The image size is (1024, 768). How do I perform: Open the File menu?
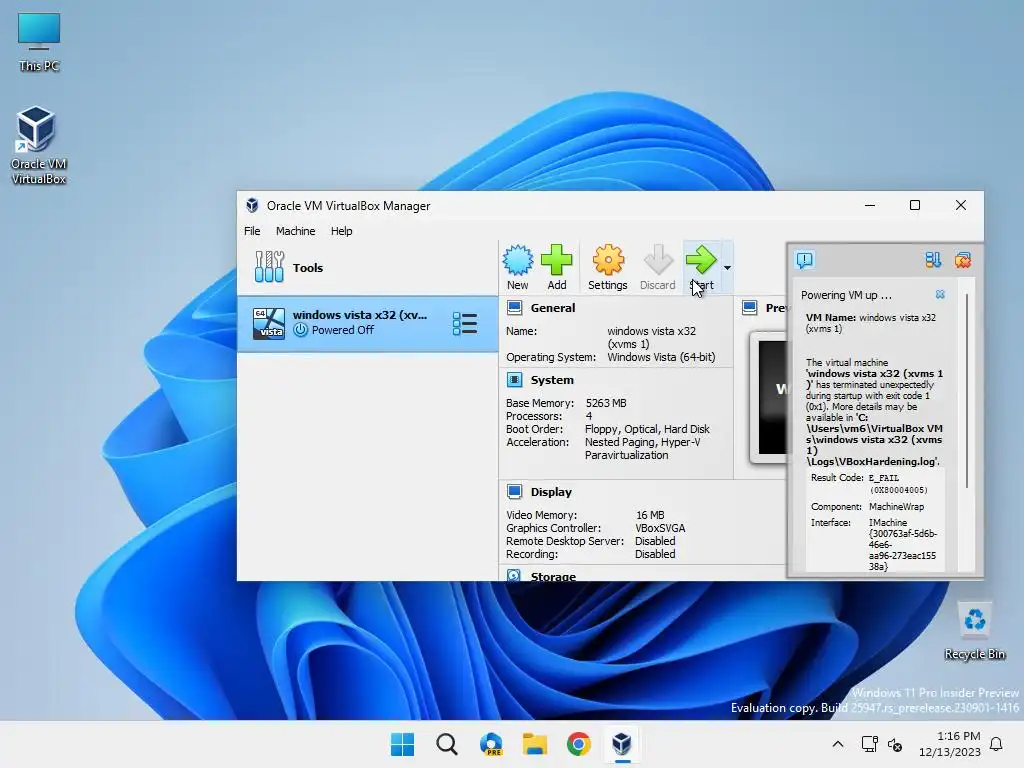click(x=252, y=231)
